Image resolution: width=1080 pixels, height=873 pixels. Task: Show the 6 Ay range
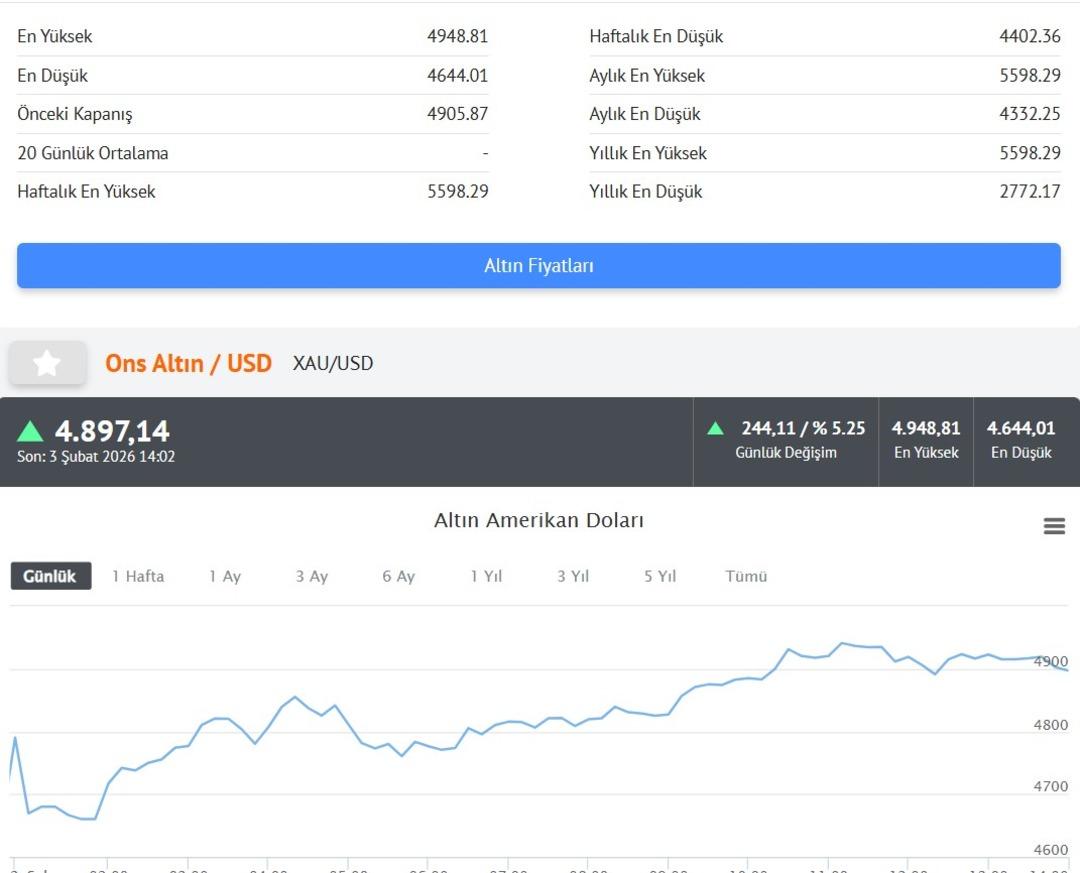click(x=398, y=576)
